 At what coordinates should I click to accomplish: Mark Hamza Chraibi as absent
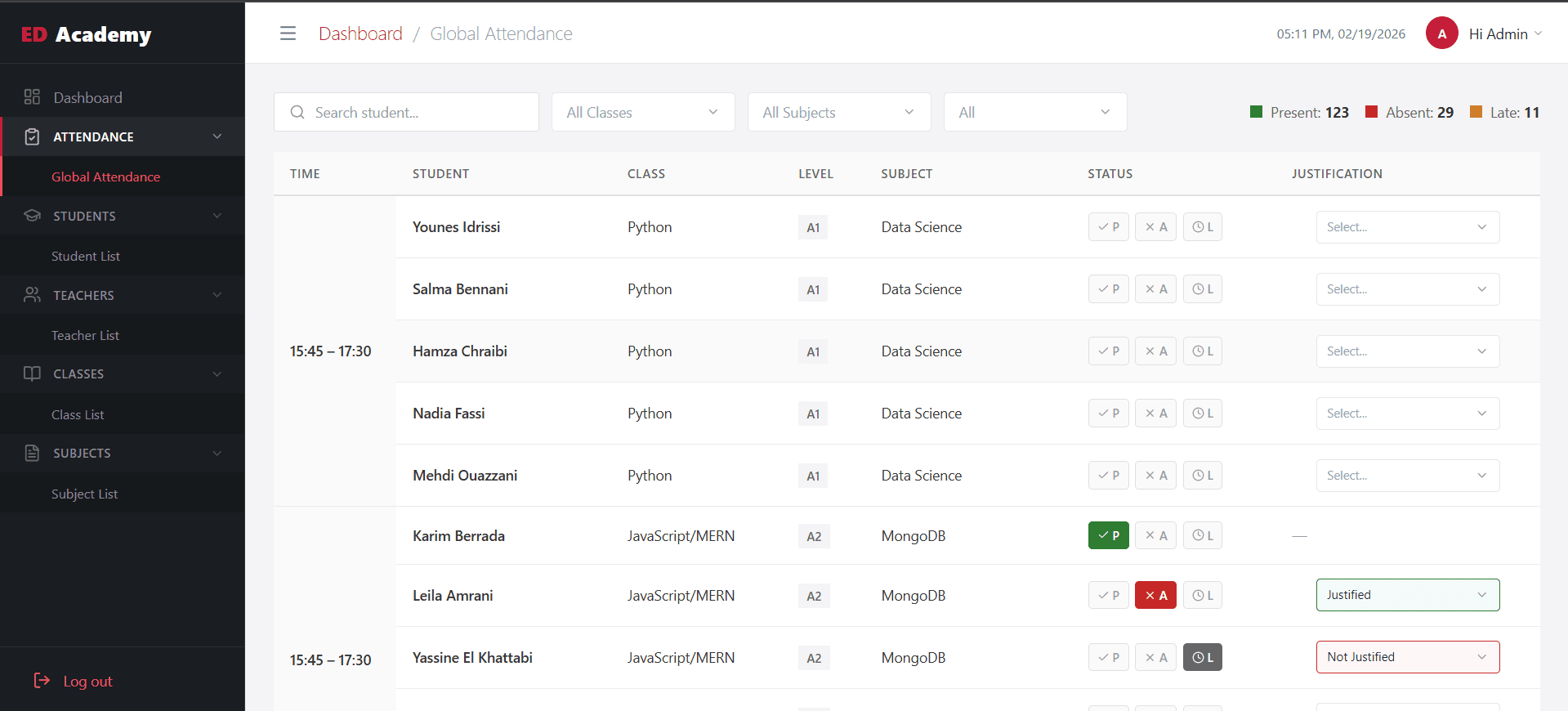(x=1155, y=351)
